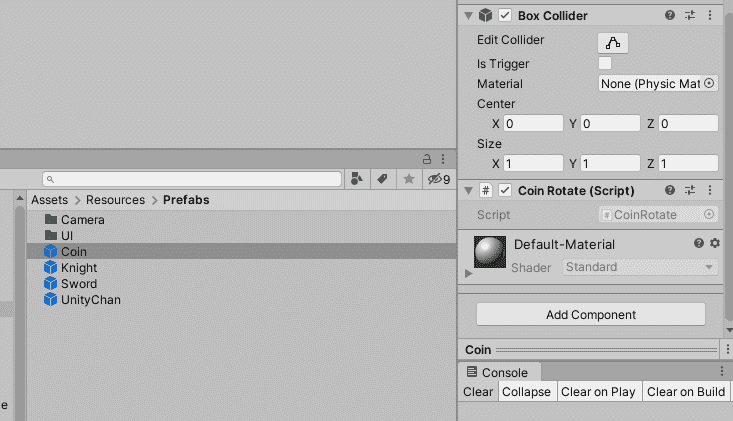Image resolution: width=733 pixels, height=421 pixels.
Task: Click Center Z value field
Action: click(688, 123)
